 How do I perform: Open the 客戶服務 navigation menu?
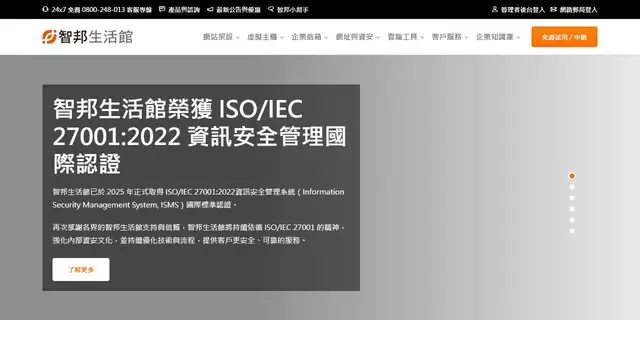(x=450, y=37)
